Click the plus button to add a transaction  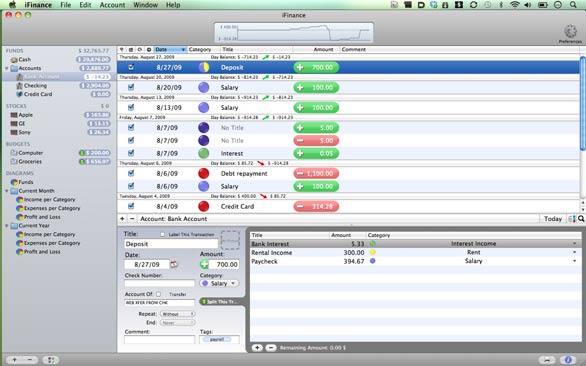coord(122,219)
